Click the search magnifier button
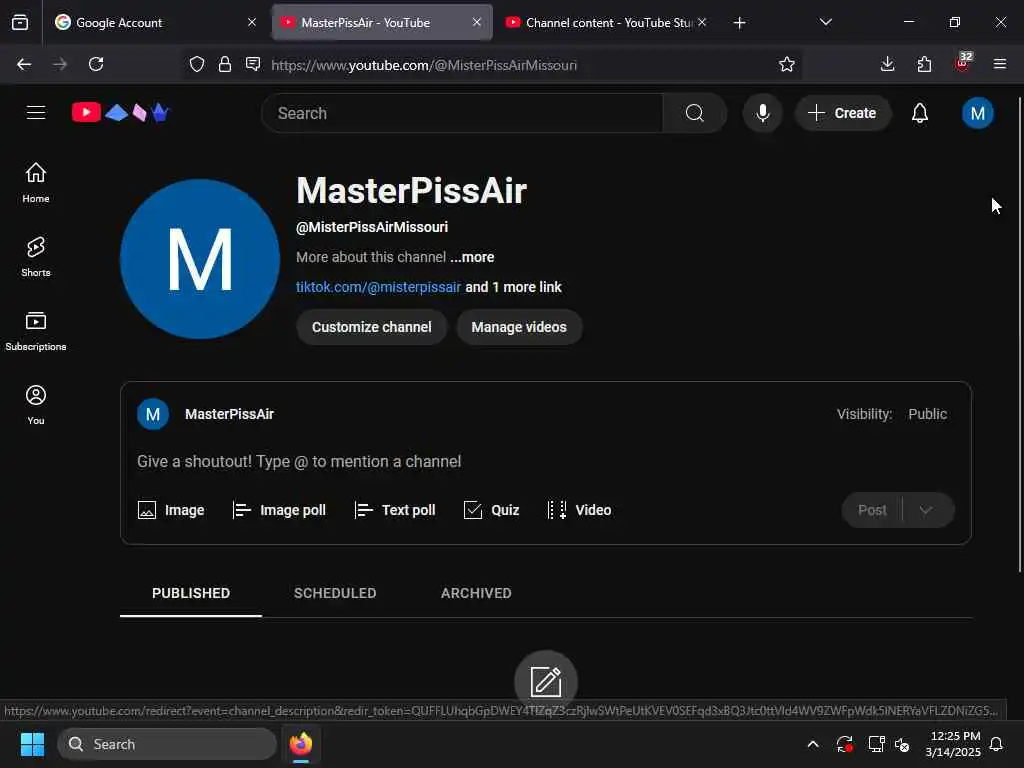 [694, 113]
